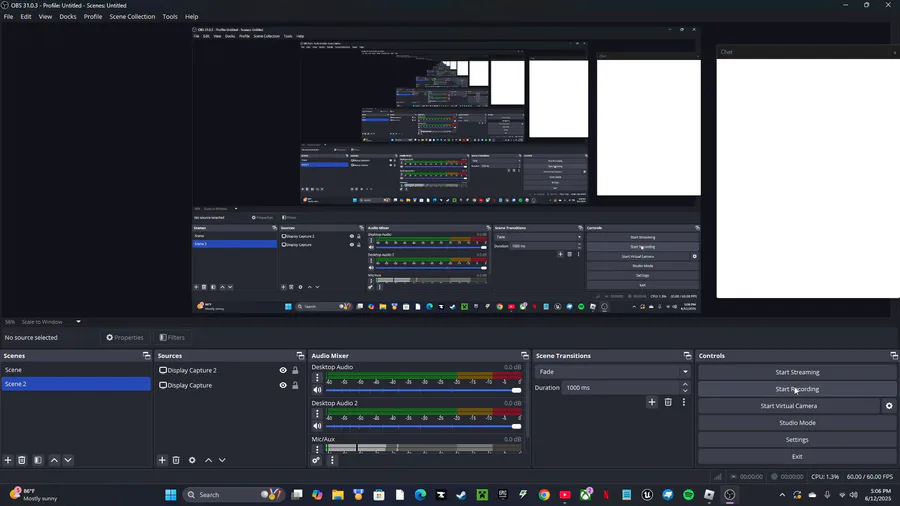Decrease transition duration with down stepper
This screenshot has width=900, height=506.
point(685,391)
